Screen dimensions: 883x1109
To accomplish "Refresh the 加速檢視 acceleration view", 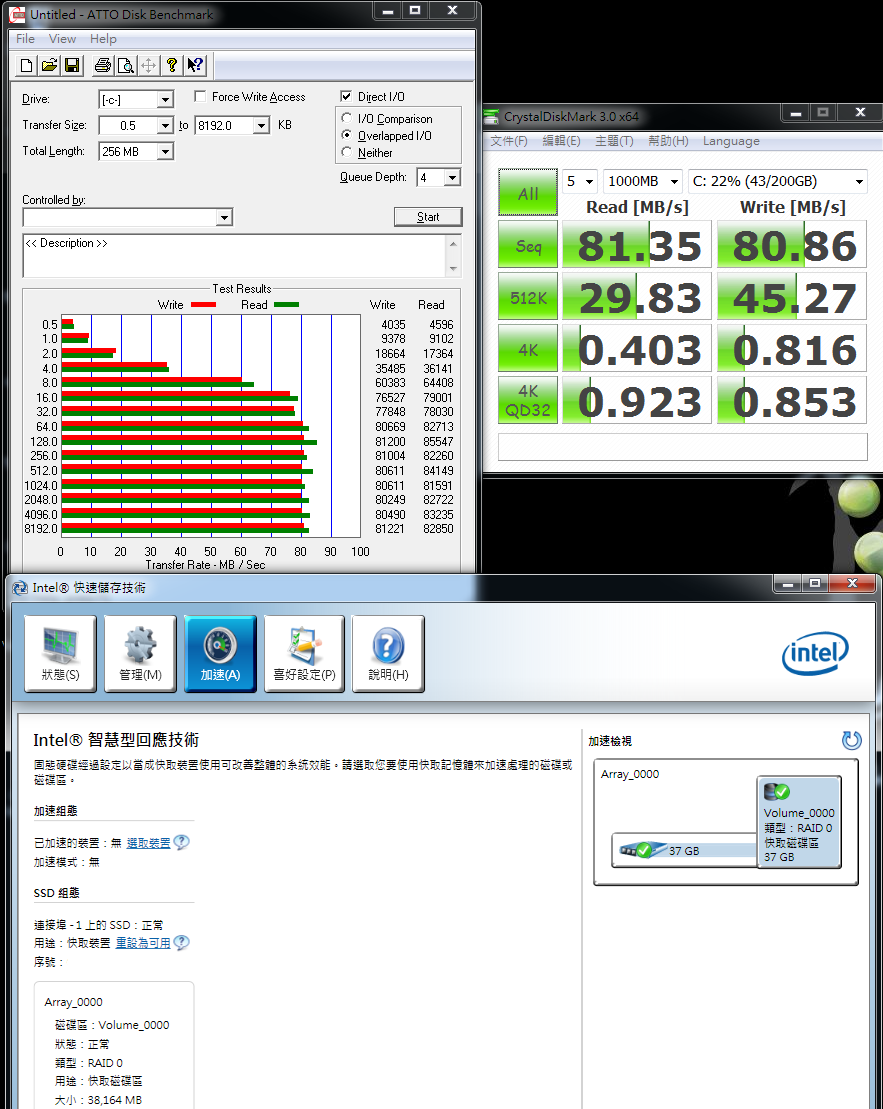I will 851,741.
